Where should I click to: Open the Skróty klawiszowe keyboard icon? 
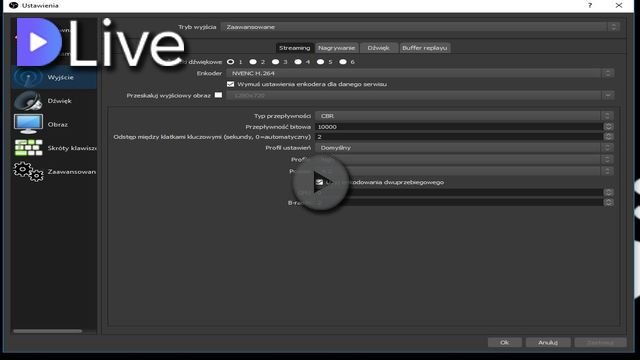coord(28,148)
